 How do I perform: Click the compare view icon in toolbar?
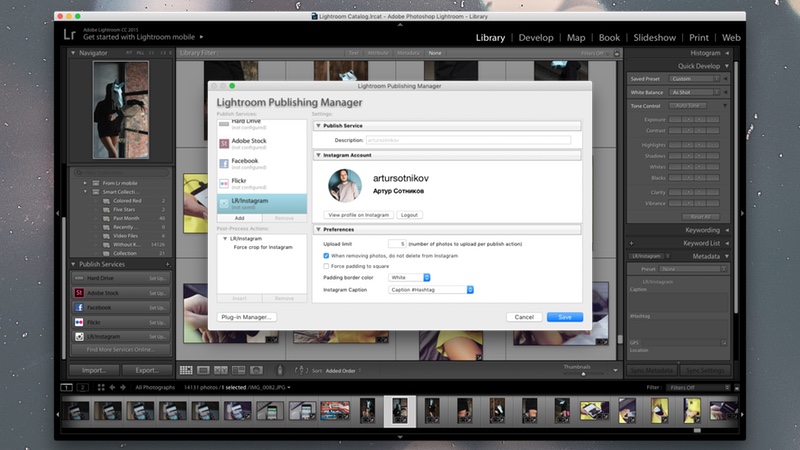[x=220, y=370]
